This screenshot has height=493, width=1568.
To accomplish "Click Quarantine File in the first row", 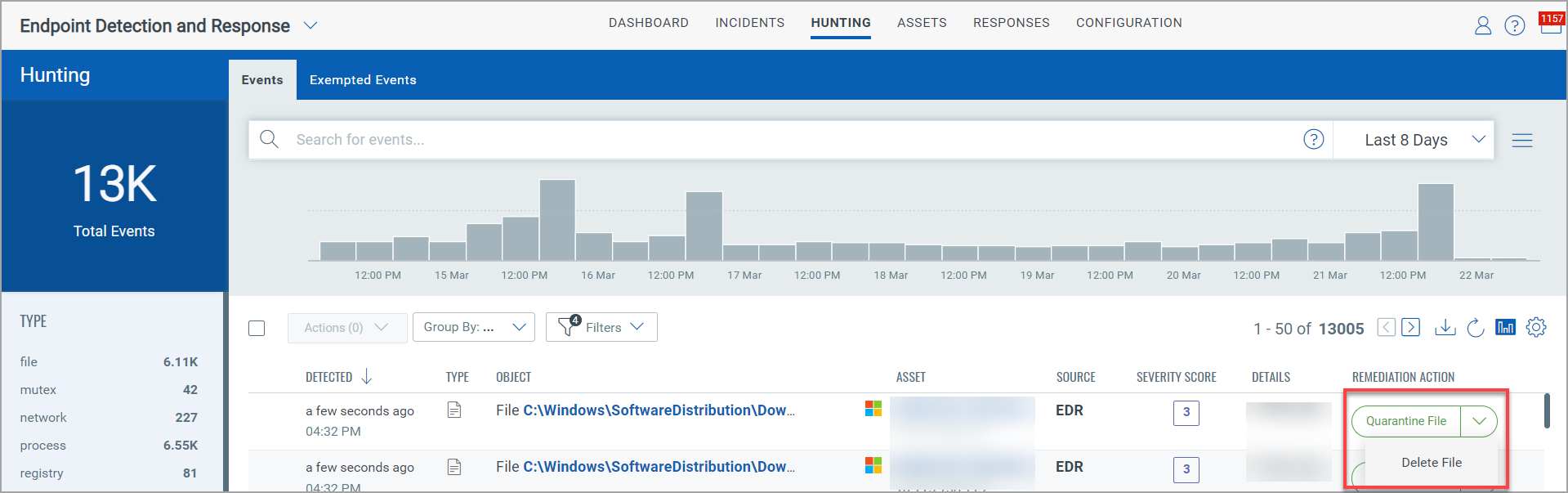I will pyautogui.click(x=1405, y=421).
